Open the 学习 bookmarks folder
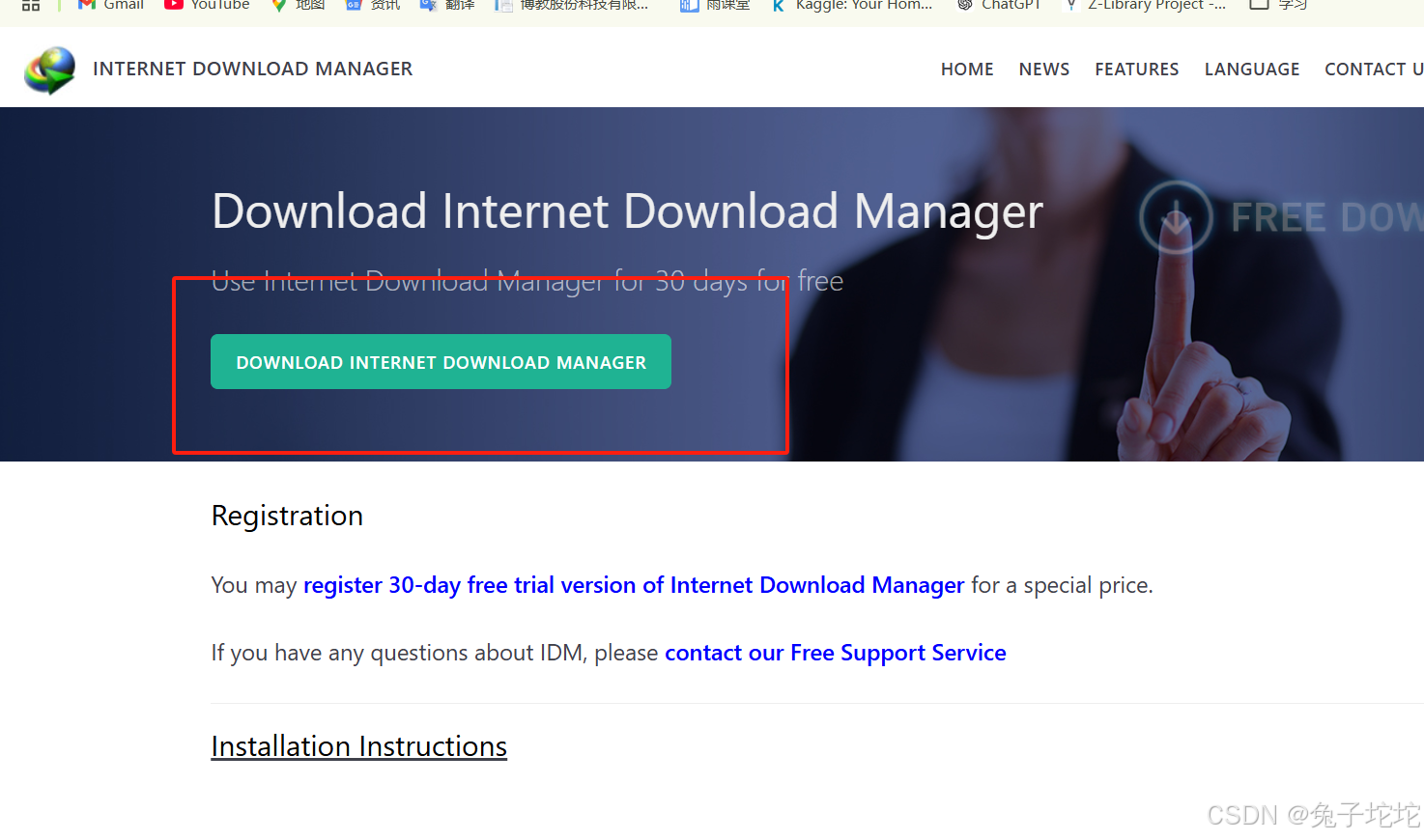Screen dimensions: 1424x840 pos(1278,5)
